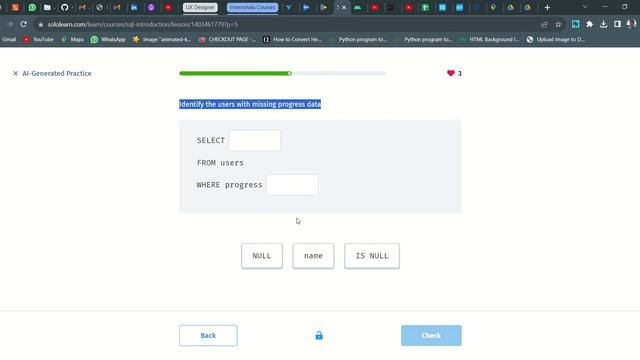
Task: Toggle the browser side panel
Action: 617,24
